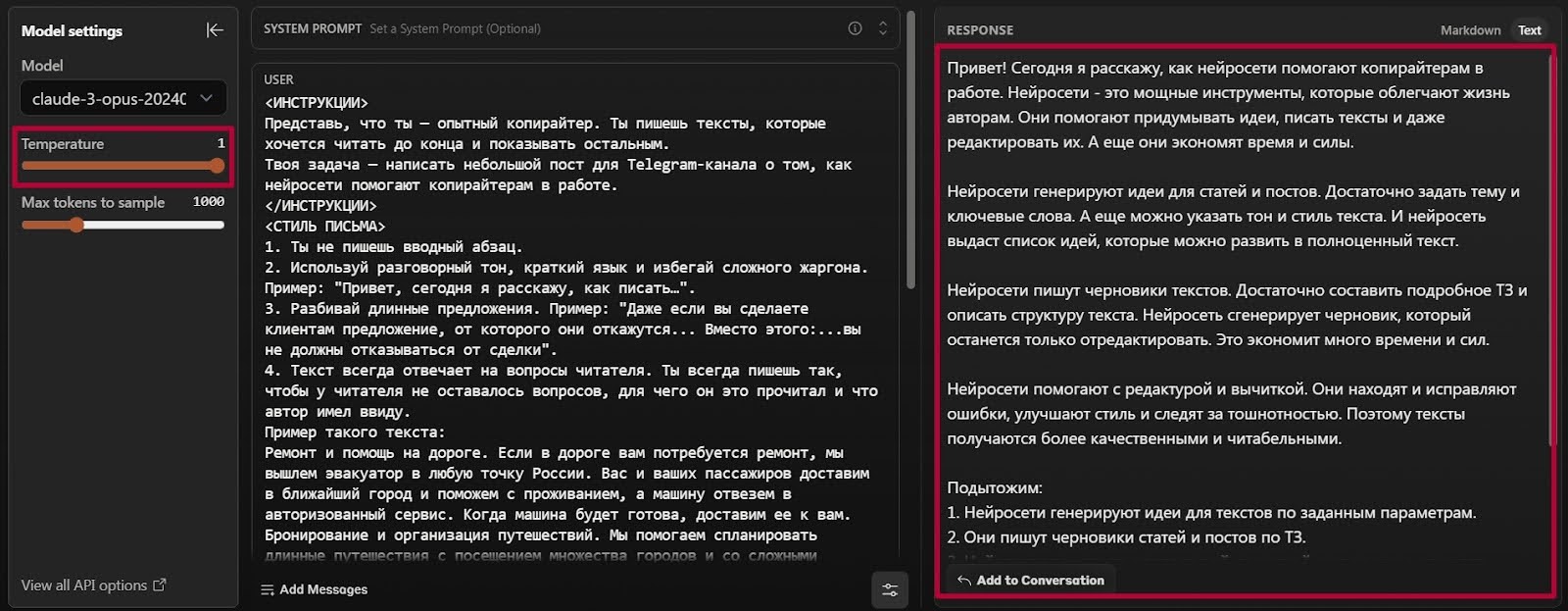Click the '</ИНСТРУКЦИИ>' closing tag line
Viewport: 1568px width, 611px height.
point(320,206)
